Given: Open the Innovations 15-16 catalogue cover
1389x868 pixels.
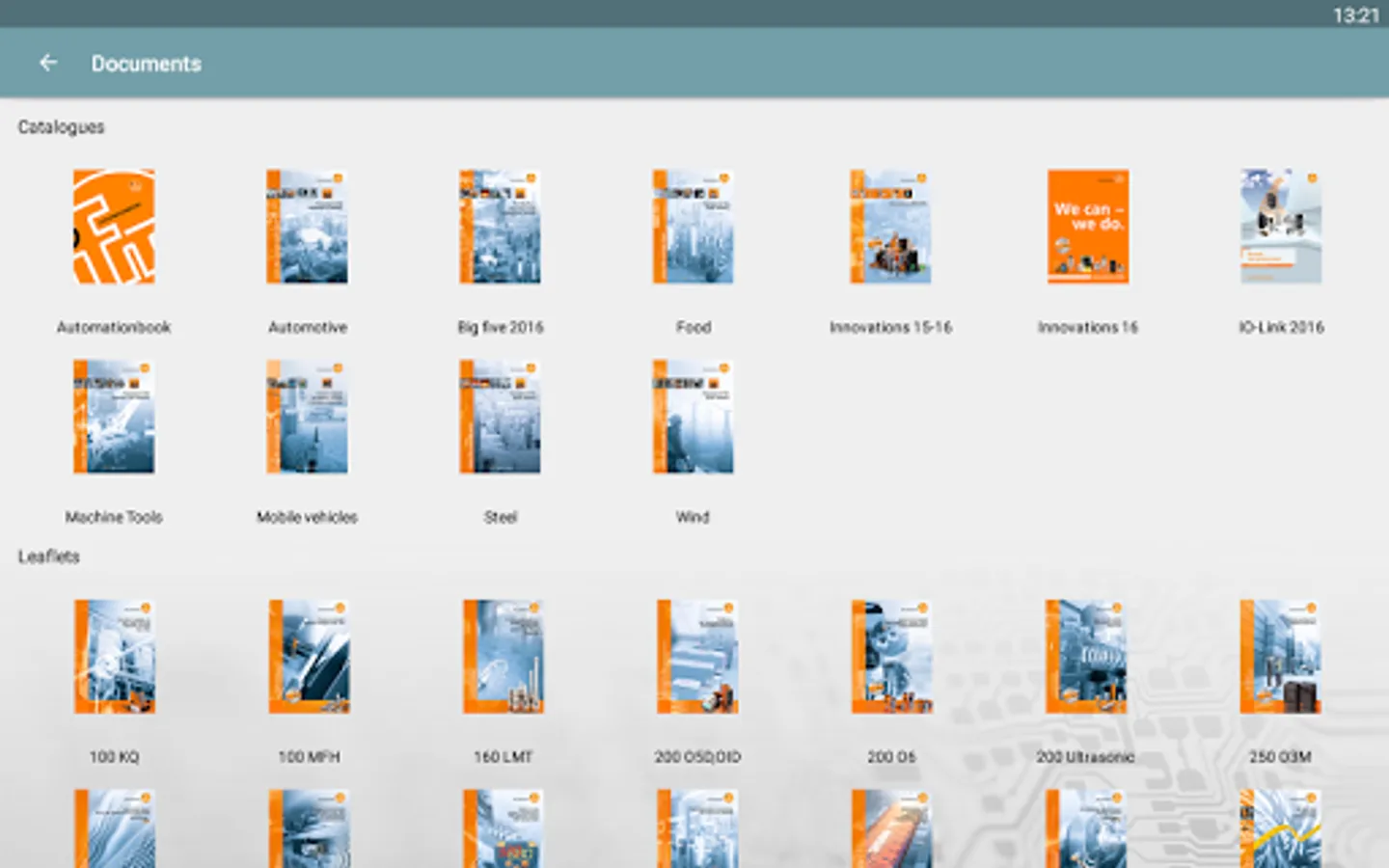Looking at the screenshot, I should coord(890,227).
